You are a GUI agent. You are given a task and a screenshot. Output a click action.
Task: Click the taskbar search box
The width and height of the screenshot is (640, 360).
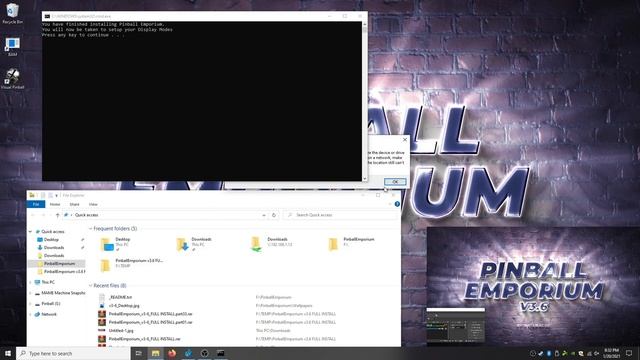pyautogui.click(x=73, y=353)
